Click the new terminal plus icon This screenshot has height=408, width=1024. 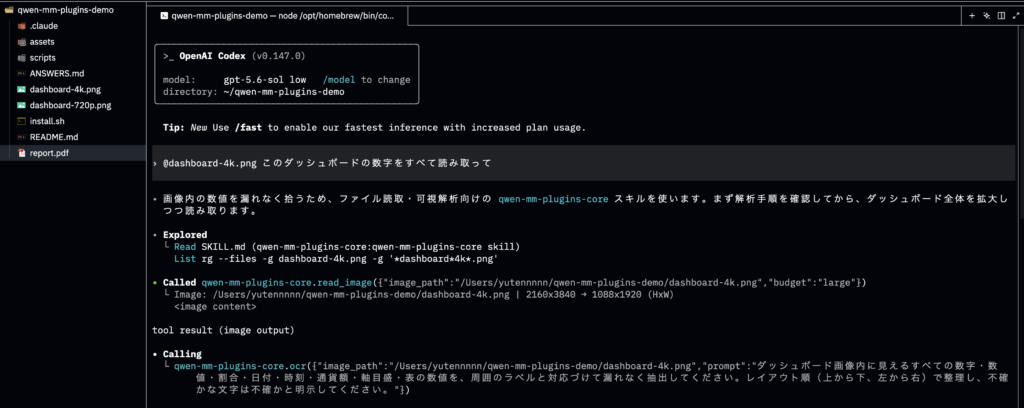coord(972,16)
